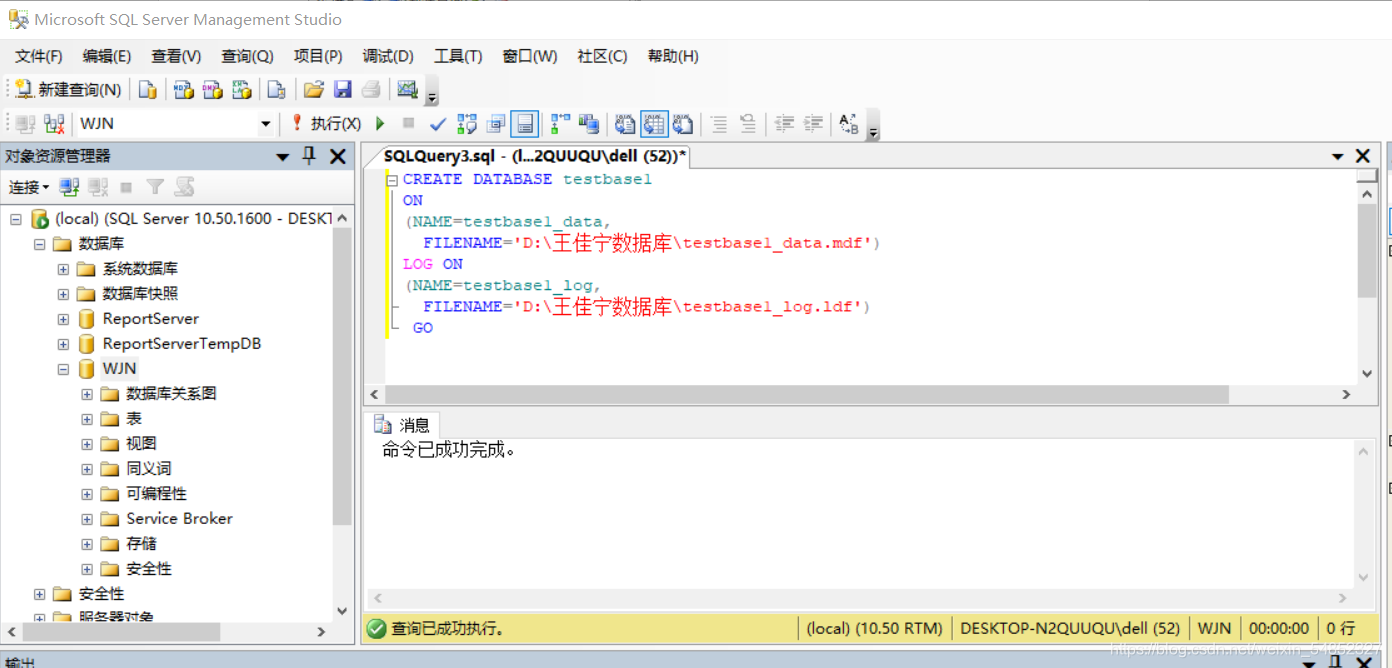Click the Cancel Executing Query stop icon
Image resolution: width=1392 pixels, height=668 pixels.
coord(408,124)
